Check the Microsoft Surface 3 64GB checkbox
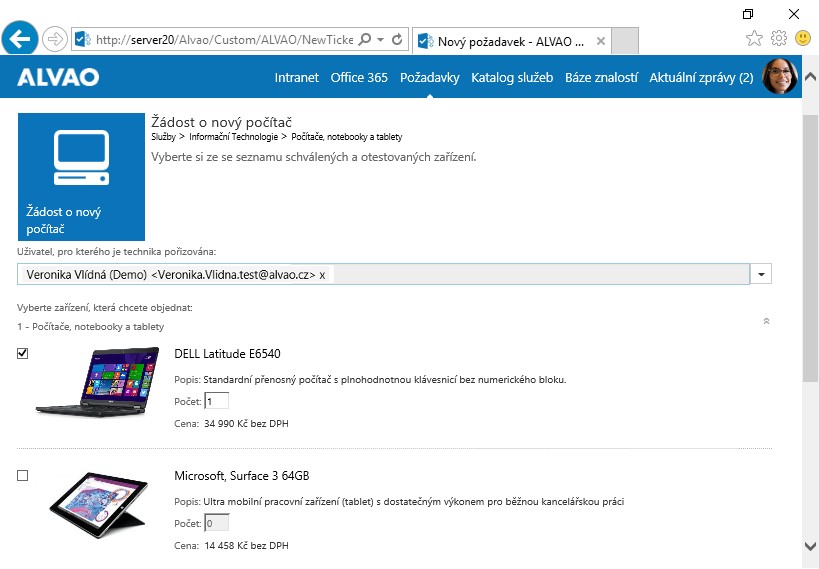The image size is (819, 569). tap(22, 475)
